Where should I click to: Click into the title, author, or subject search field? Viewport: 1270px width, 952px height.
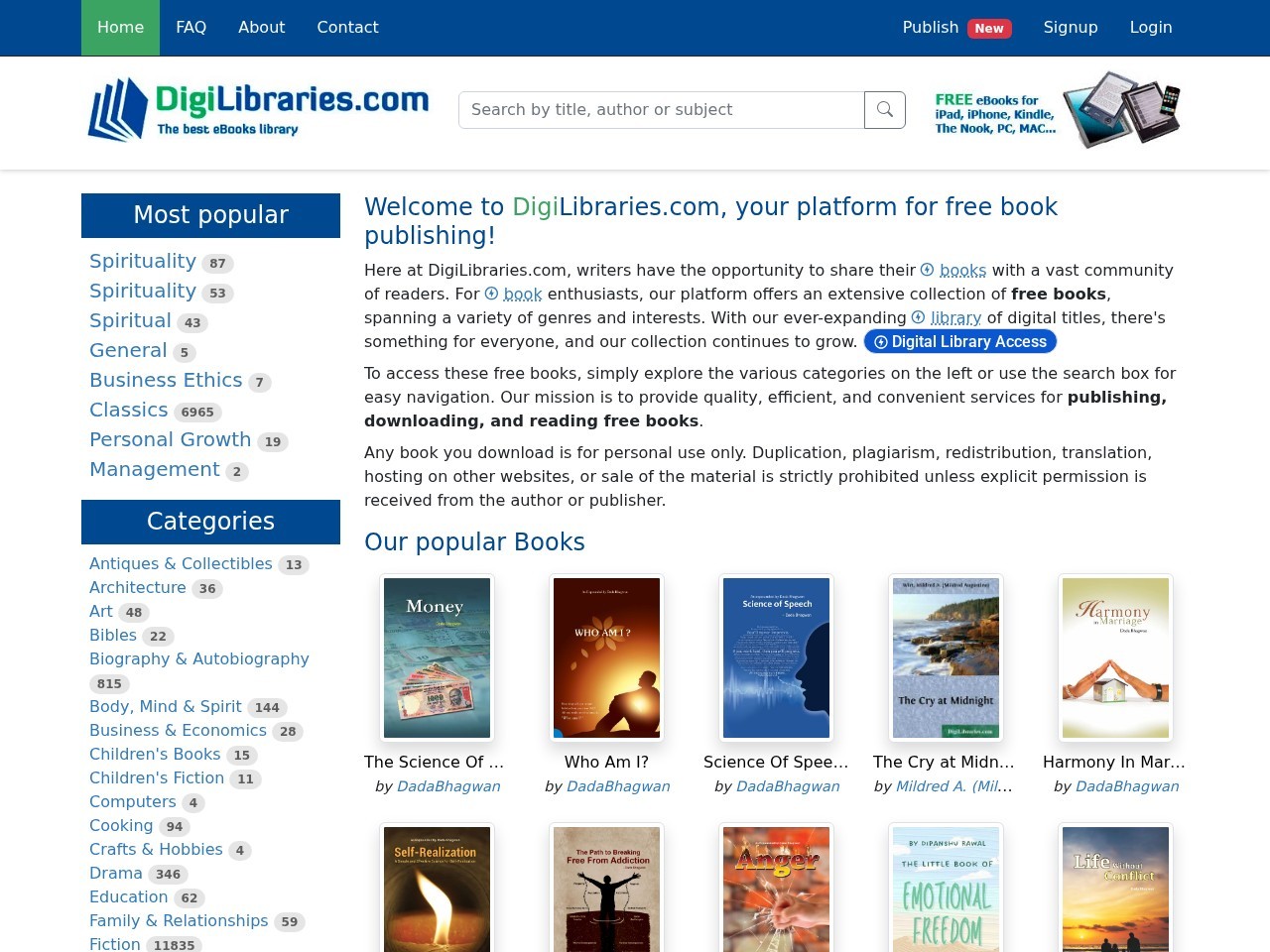pyautogui.click(x=662, y=110)
